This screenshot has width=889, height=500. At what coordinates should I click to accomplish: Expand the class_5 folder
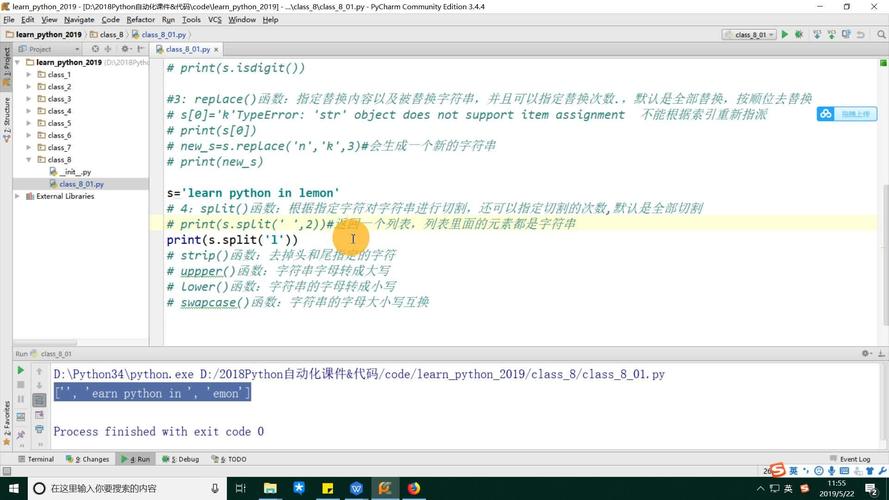point(29,123)
